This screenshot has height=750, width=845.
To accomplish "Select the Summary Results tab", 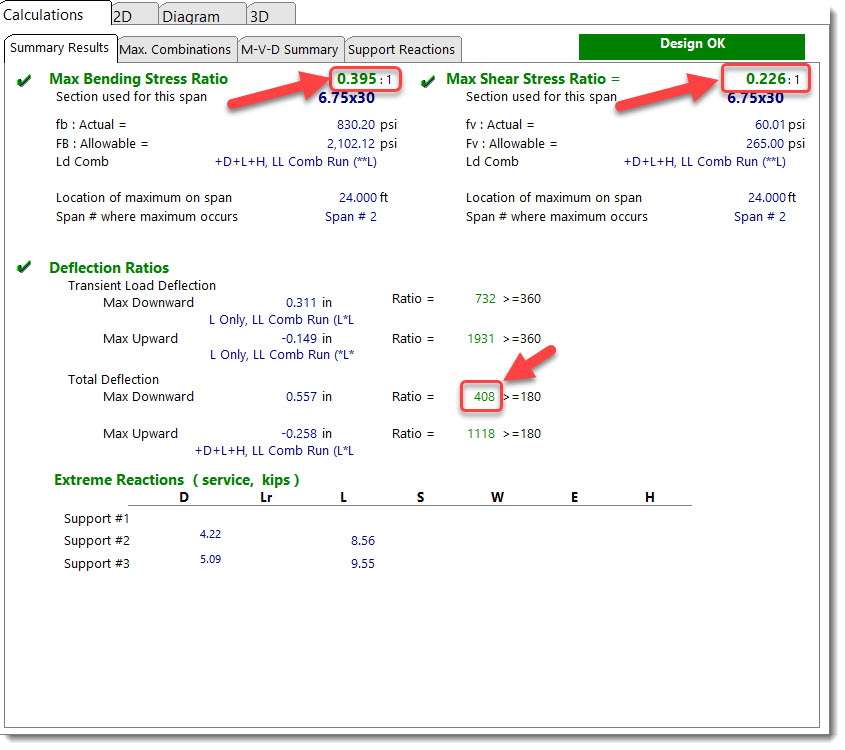I will coord(60,48).
